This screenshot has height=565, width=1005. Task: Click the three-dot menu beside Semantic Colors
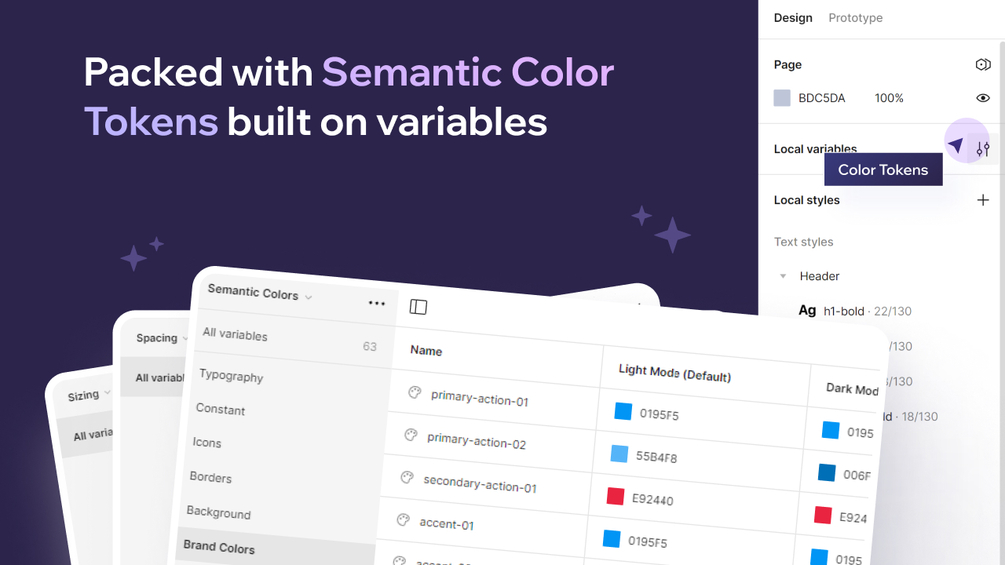point(377,303)
